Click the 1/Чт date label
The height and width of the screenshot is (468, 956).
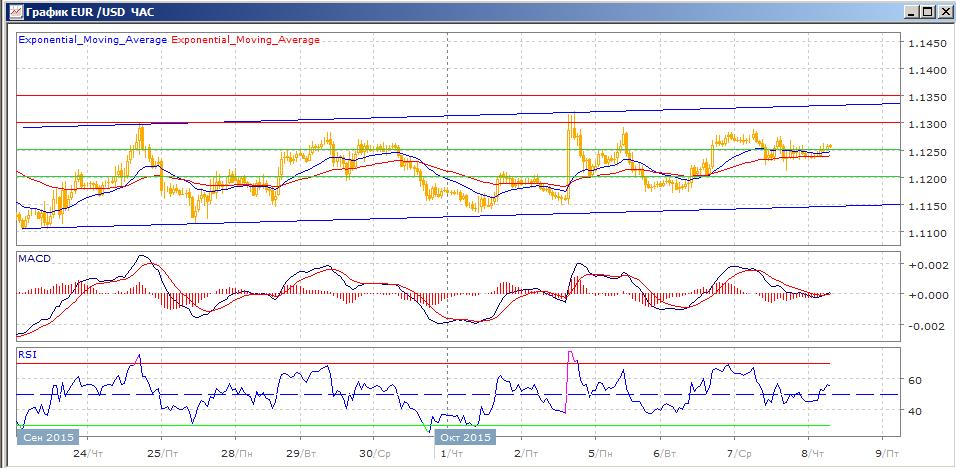point(452,454)
